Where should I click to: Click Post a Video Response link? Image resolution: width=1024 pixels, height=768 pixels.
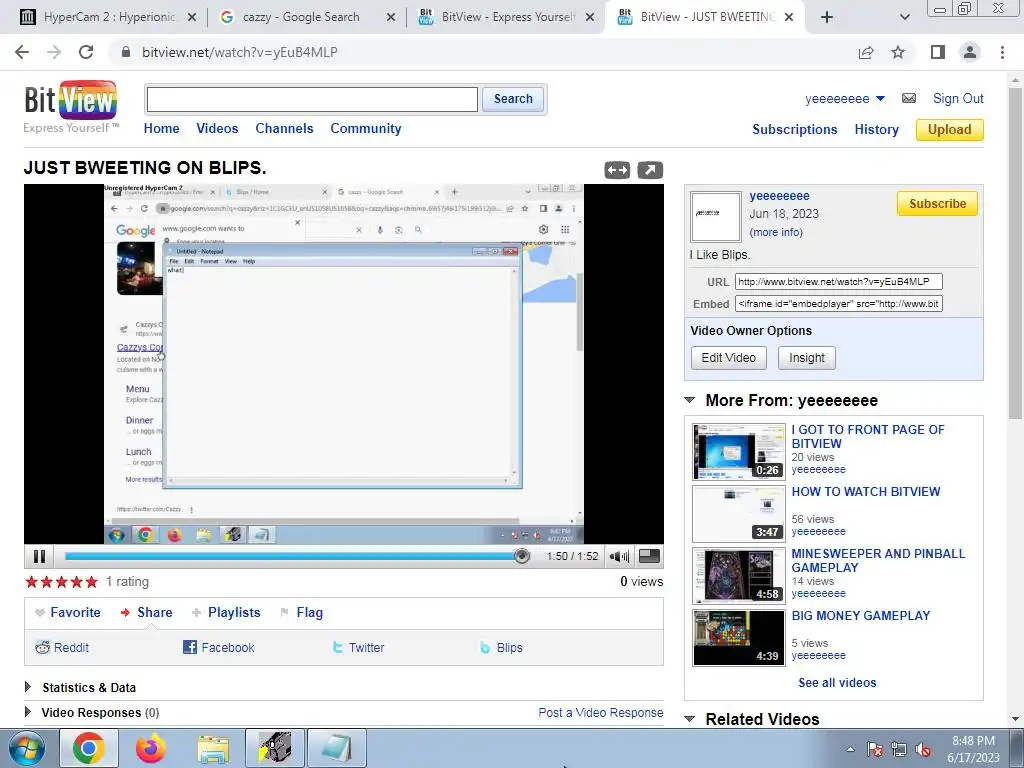[x=601, y=712]
